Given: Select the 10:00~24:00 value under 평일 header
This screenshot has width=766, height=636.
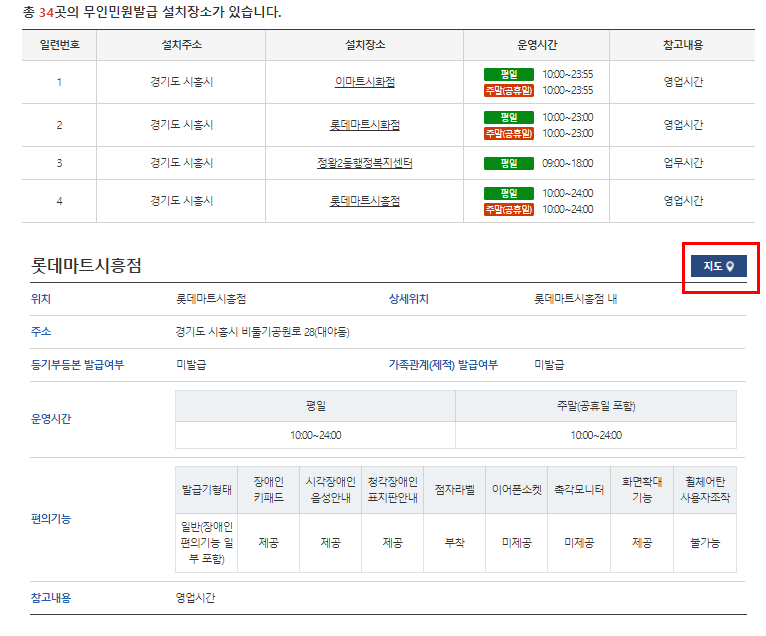Looking at the screenshot, I should pyautogui.click(x=316, y=435).
